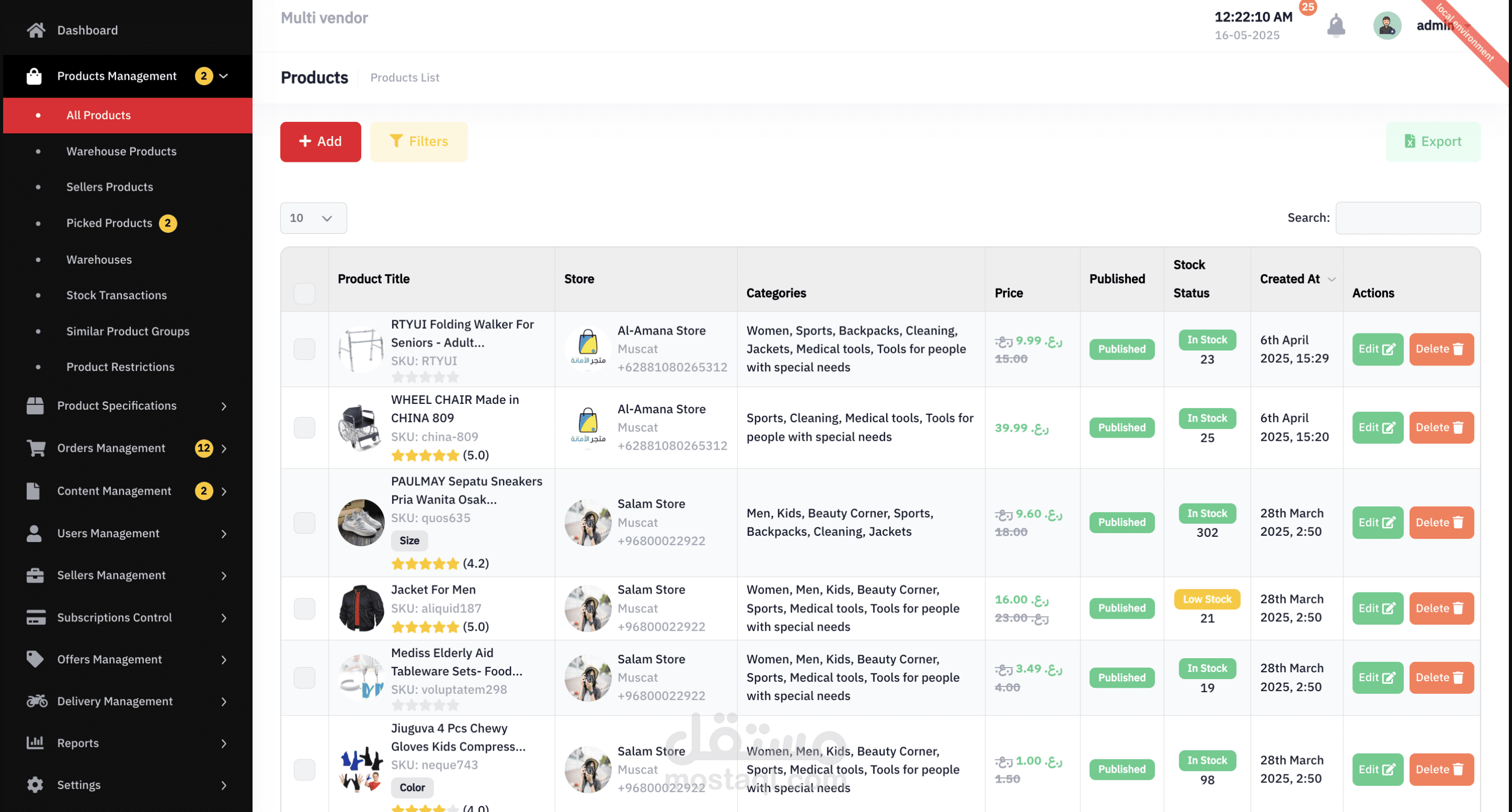Select the Jacket For Men row checkbox
Screen dimensions: 1512x812
pos(304,608)
